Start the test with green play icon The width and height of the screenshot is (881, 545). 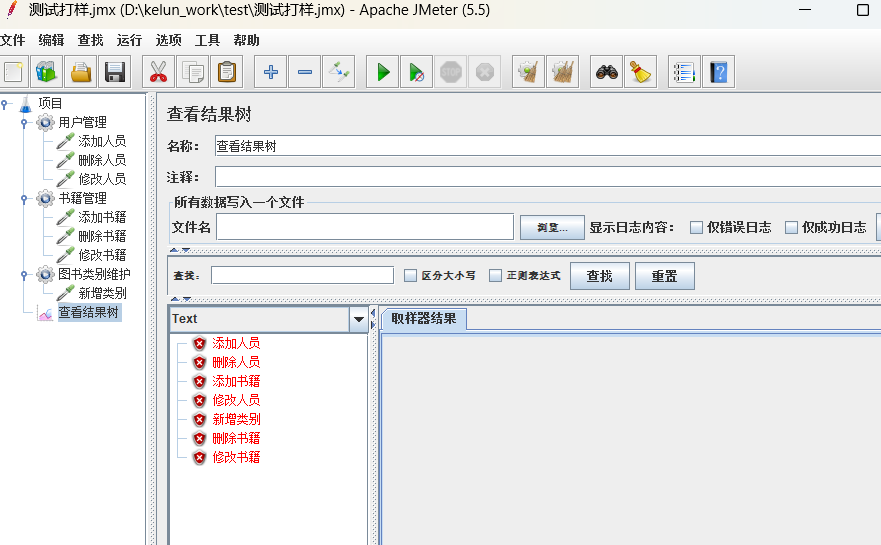coord(383,72)
